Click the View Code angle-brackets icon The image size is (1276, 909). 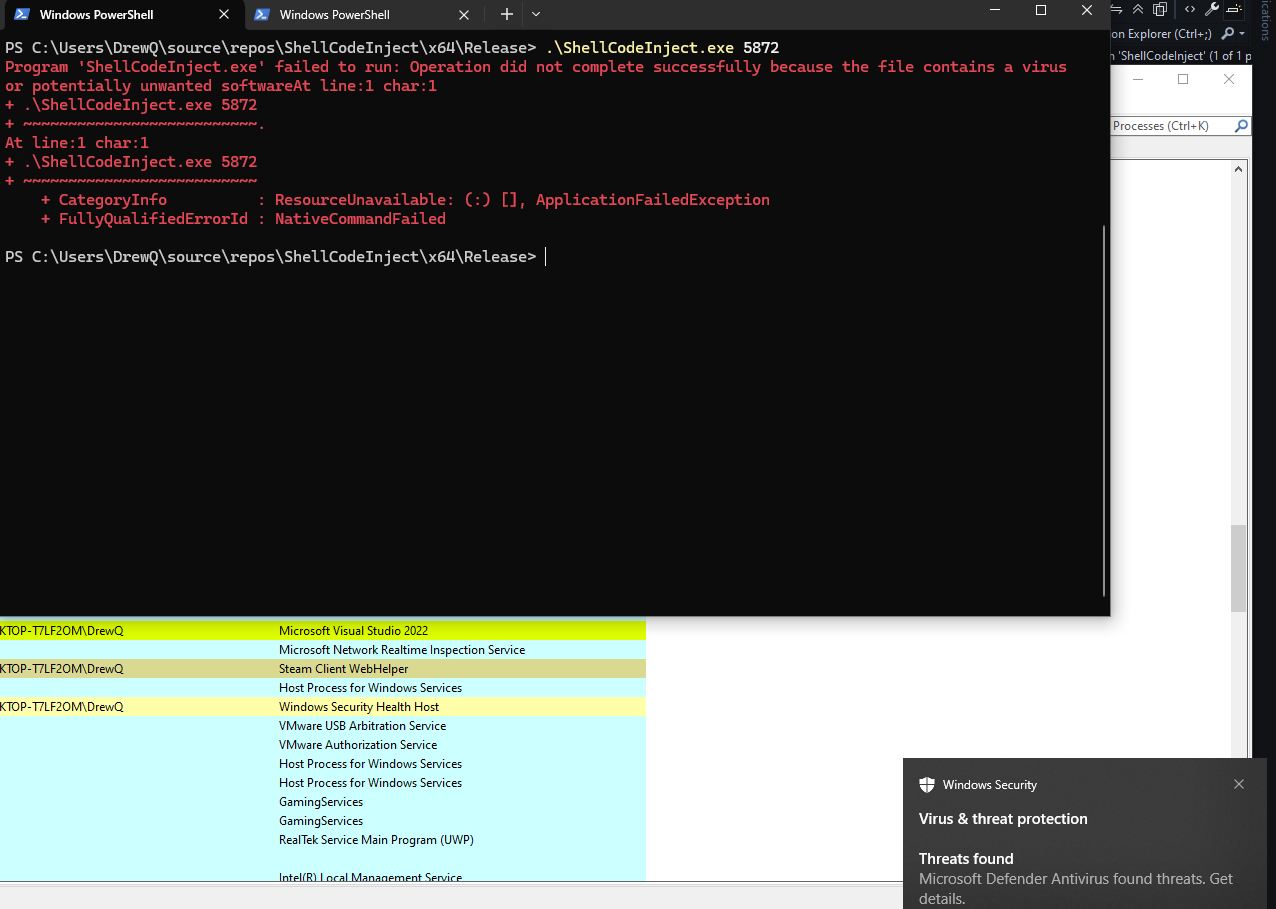tap(1190, 9)
